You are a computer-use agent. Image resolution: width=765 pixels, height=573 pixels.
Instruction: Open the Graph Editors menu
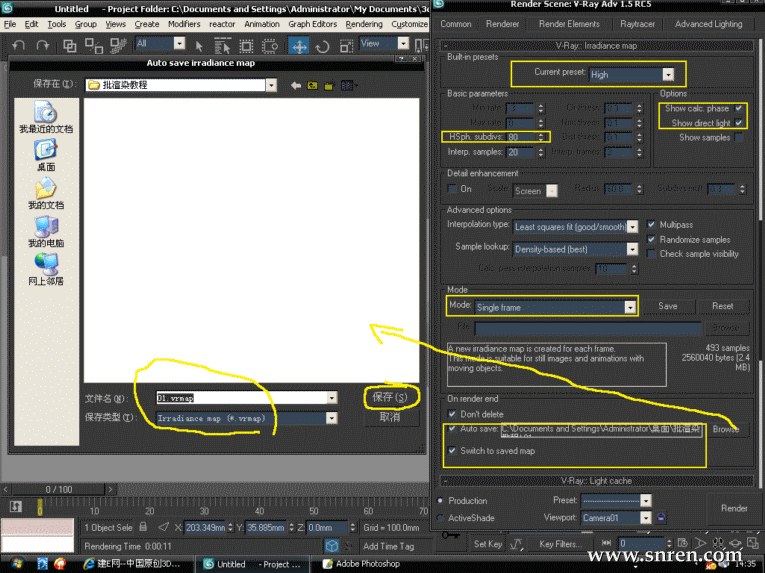[x=312, y=24]
